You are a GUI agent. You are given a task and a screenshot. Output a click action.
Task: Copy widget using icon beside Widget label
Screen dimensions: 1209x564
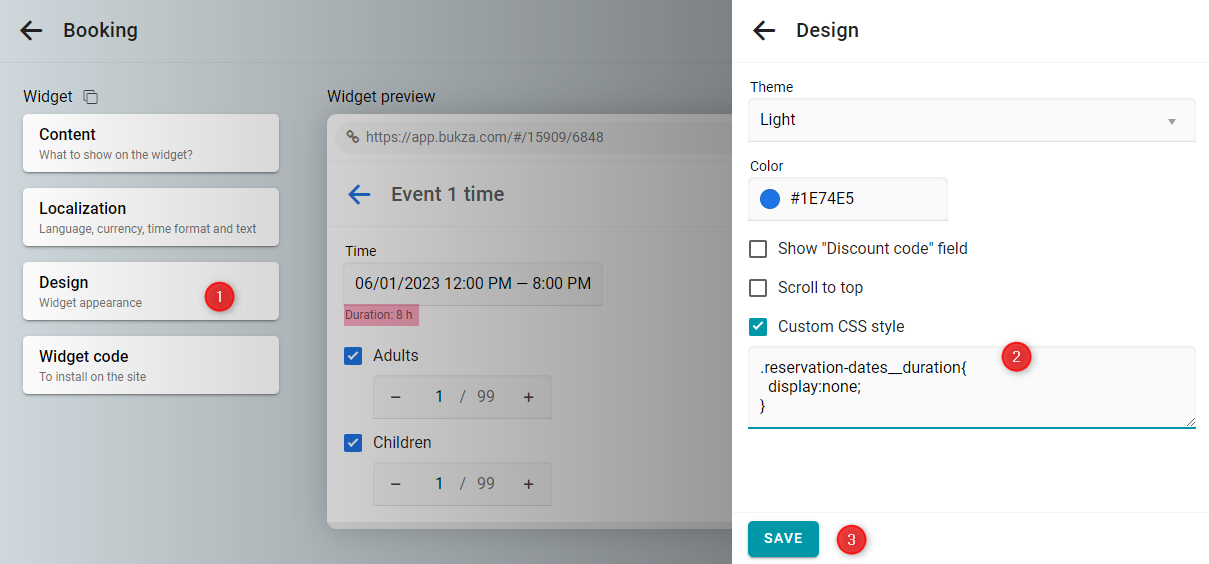click(91, 97)
